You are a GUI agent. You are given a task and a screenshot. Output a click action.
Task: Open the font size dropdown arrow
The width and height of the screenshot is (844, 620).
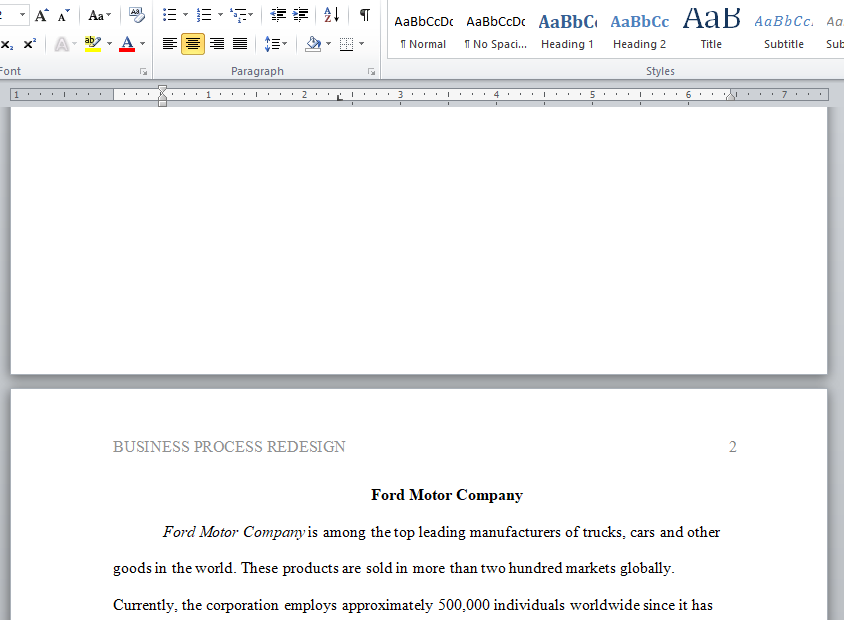point(23,15)
